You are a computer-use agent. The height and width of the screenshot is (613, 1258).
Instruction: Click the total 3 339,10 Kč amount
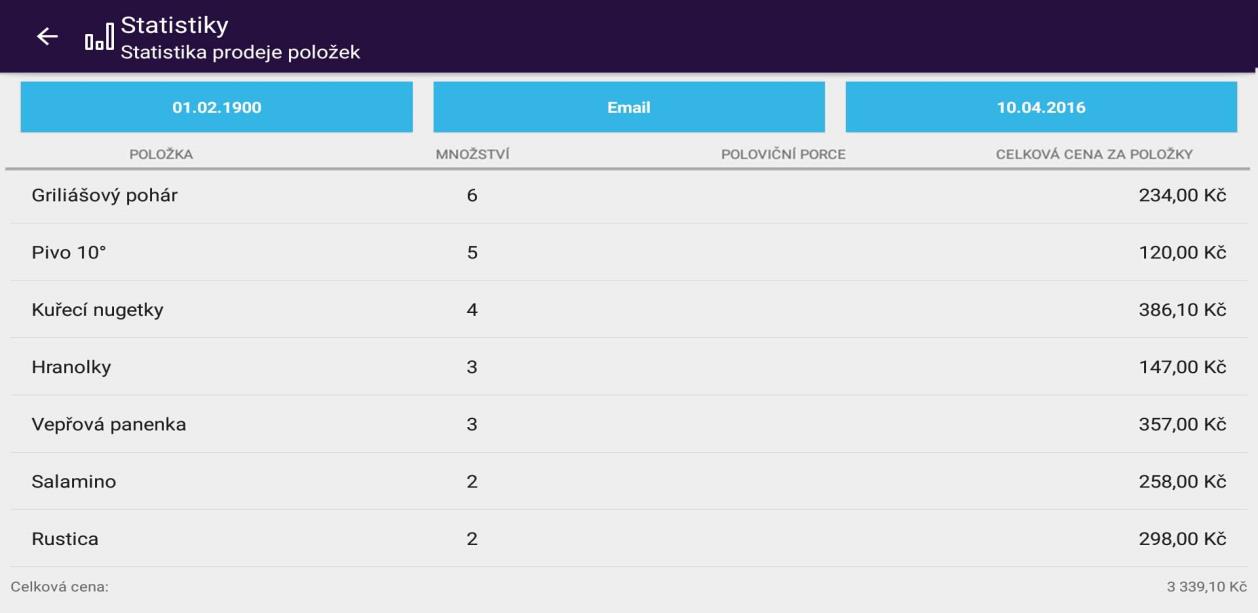(1206, 587)
